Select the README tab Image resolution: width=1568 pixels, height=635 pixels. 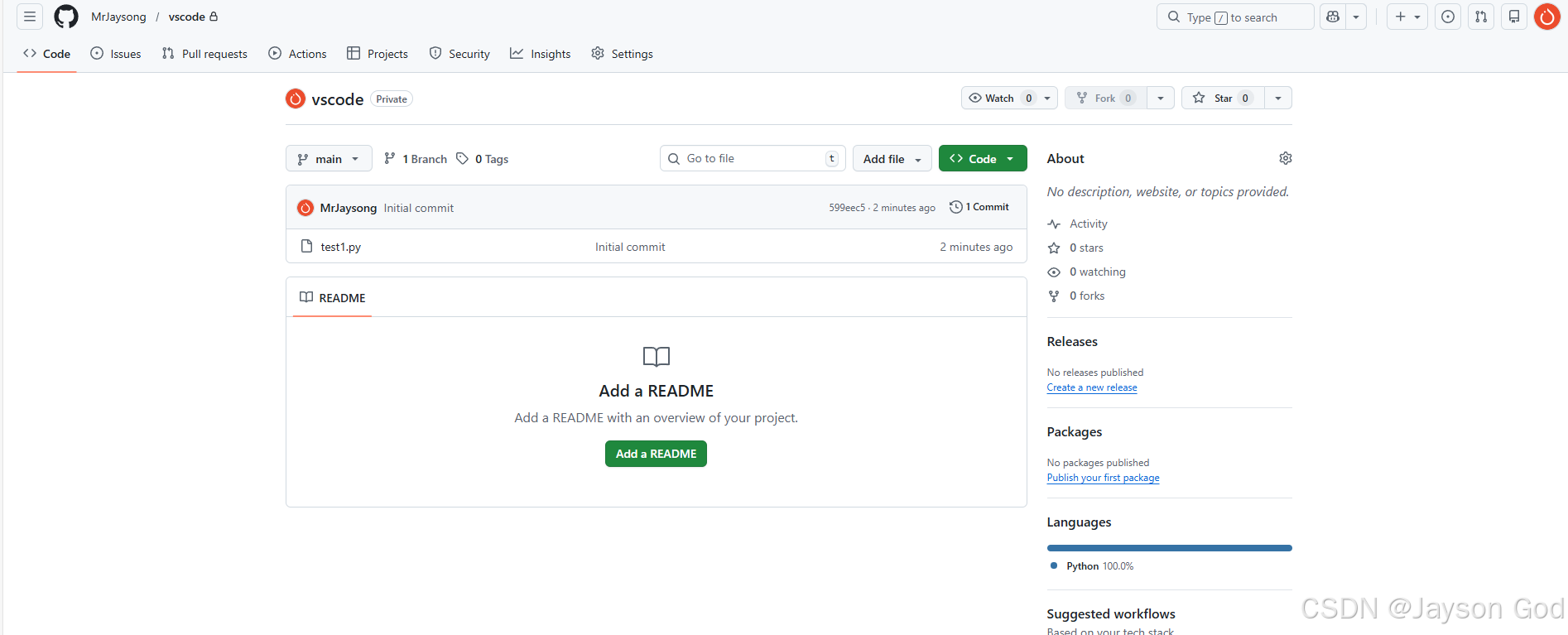click(333, 298)
